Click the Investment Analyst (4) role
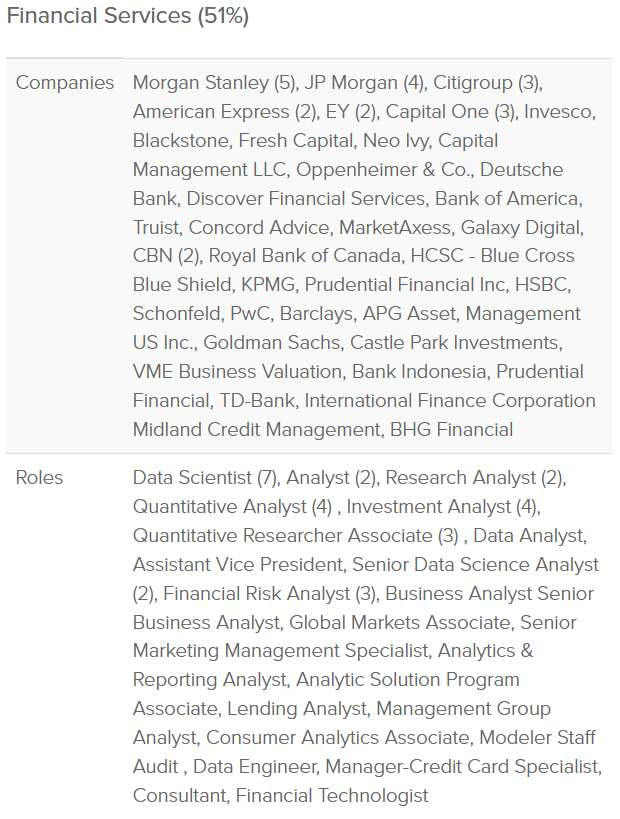 (441, 507)
